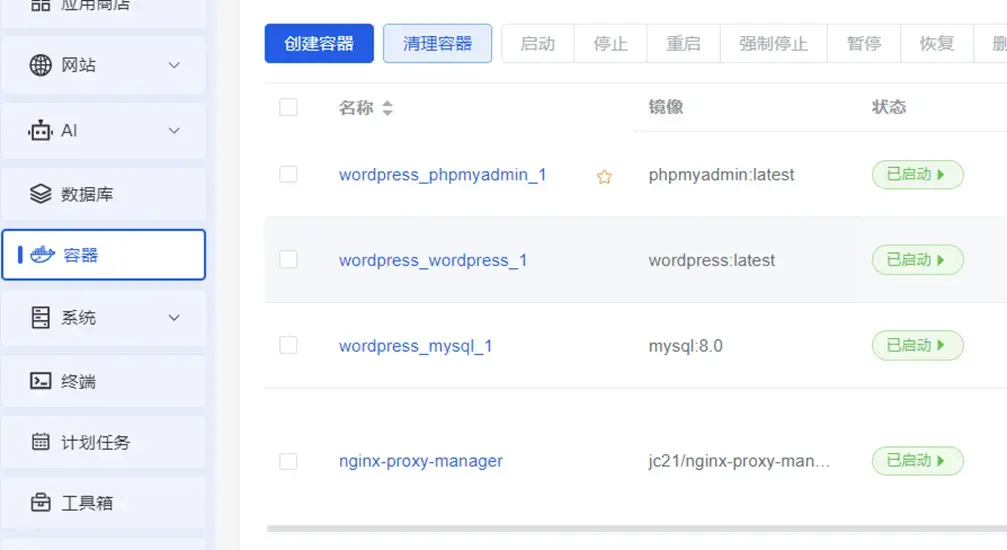
Task: Expand the 系统 submenu chevron
Action: click(x=174, y=318)
